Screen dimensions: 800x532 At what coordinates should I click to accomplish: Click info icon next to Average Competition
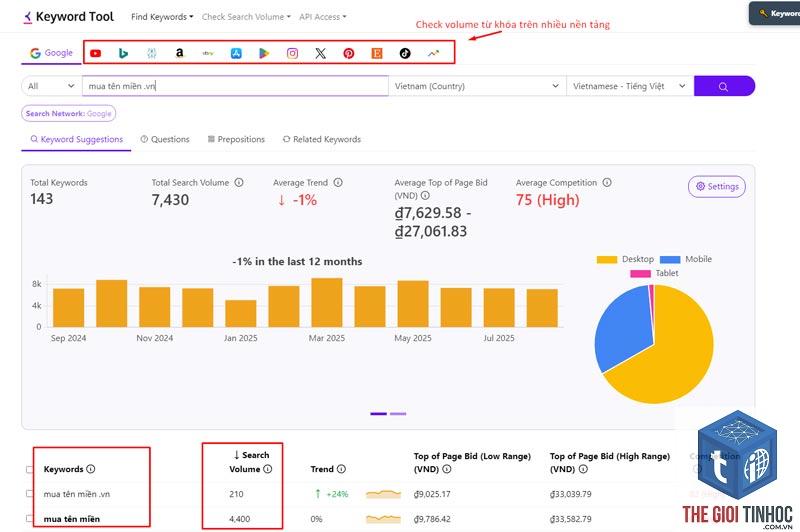coord(607,183)
